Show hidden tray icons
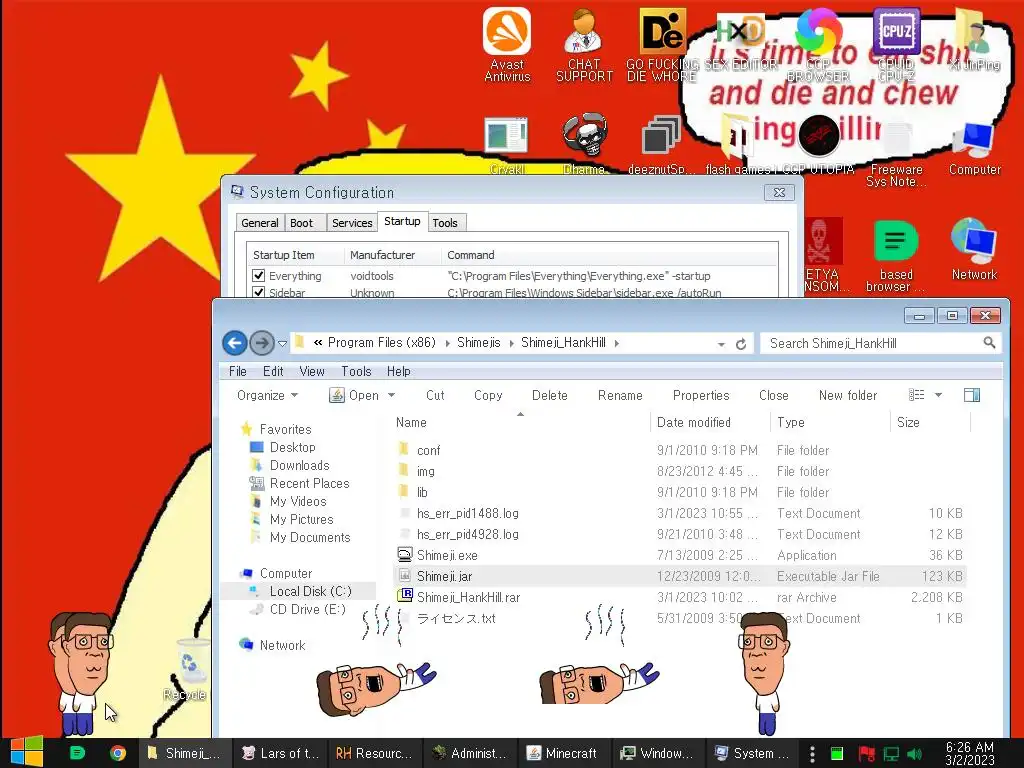The image size is (1024, 768). coord(812,754)
